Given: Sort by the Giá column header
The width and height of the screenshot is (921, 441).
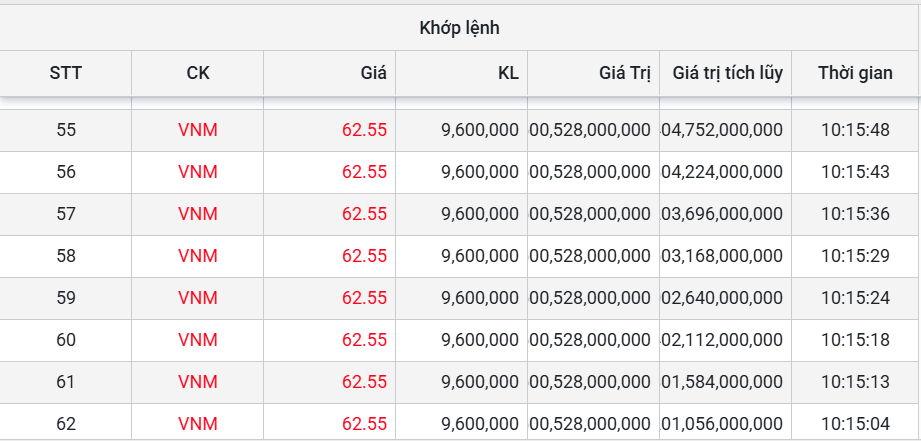Looking at the screenshot, I should (x=373, y=73).
